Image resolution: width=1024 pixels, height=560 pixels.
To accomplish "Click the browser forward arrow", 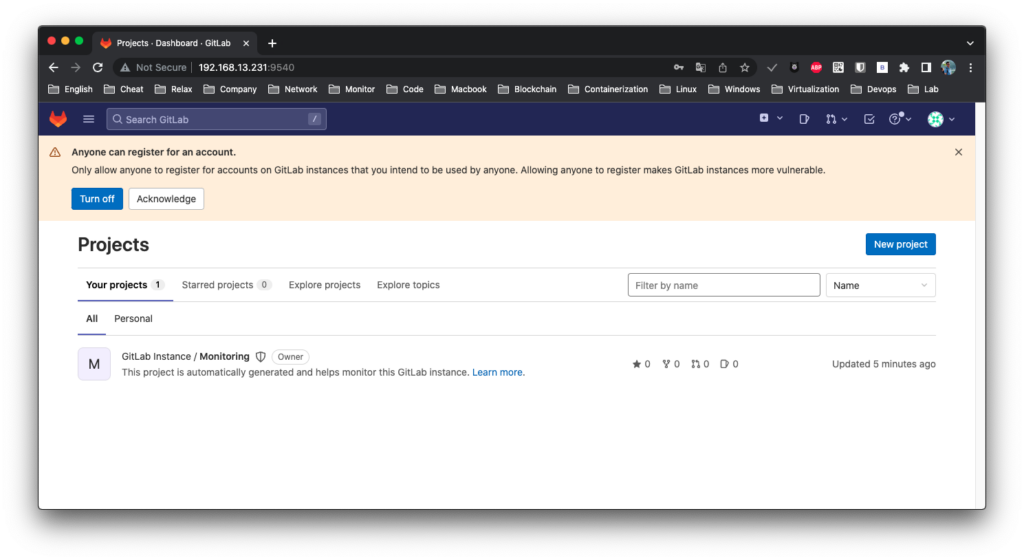I will click(76, 67).
